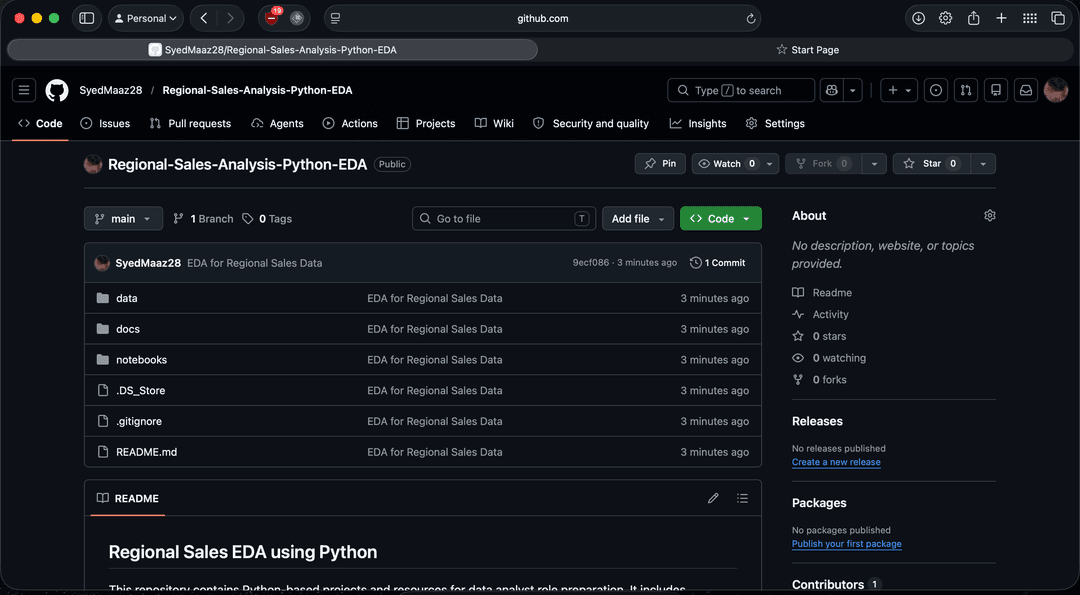Image resolution: width=1080 pixels, height=595 pixels.
Task: Open pull requests icon in header
Action: [966, 90]
